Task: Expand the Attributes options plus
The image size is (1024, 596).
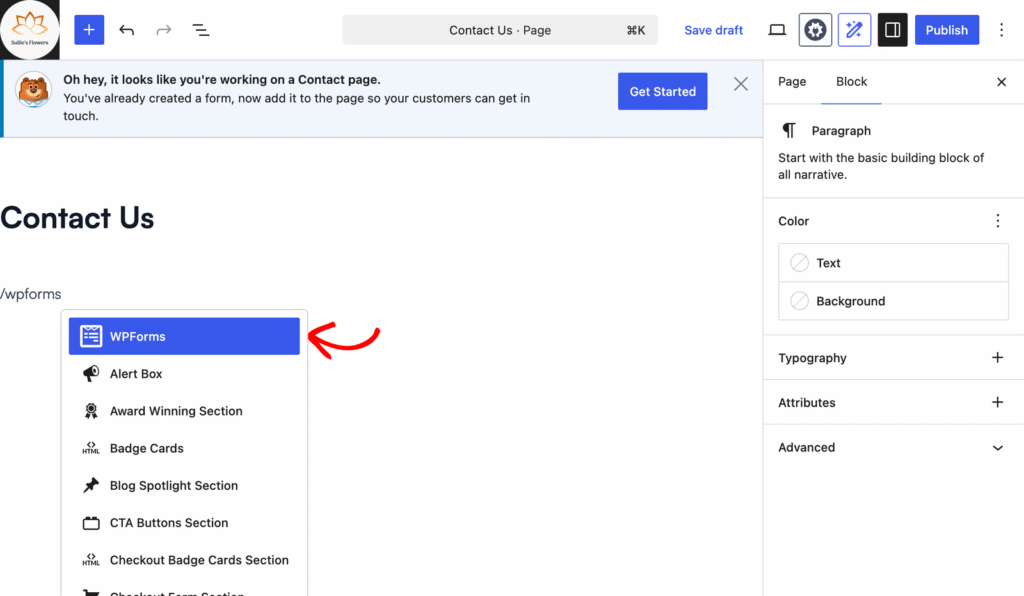Action: [997, 402]
